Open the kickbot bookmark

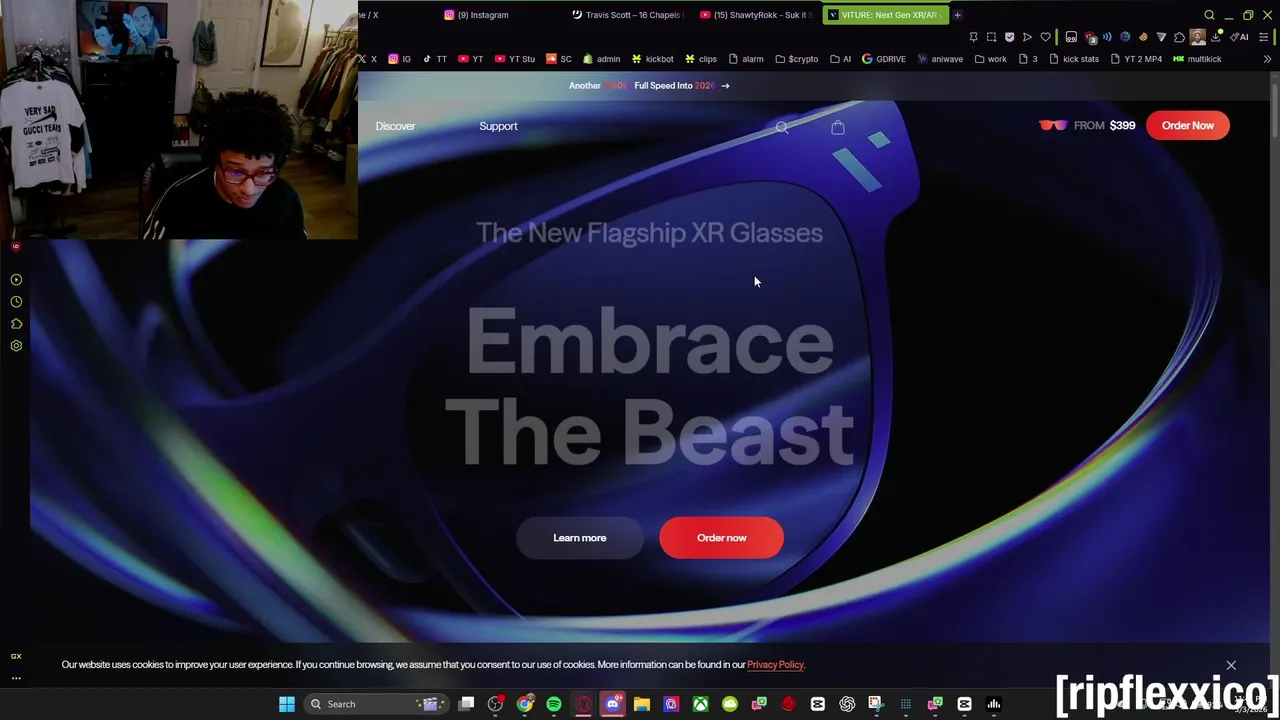click(x=652, y=59)
